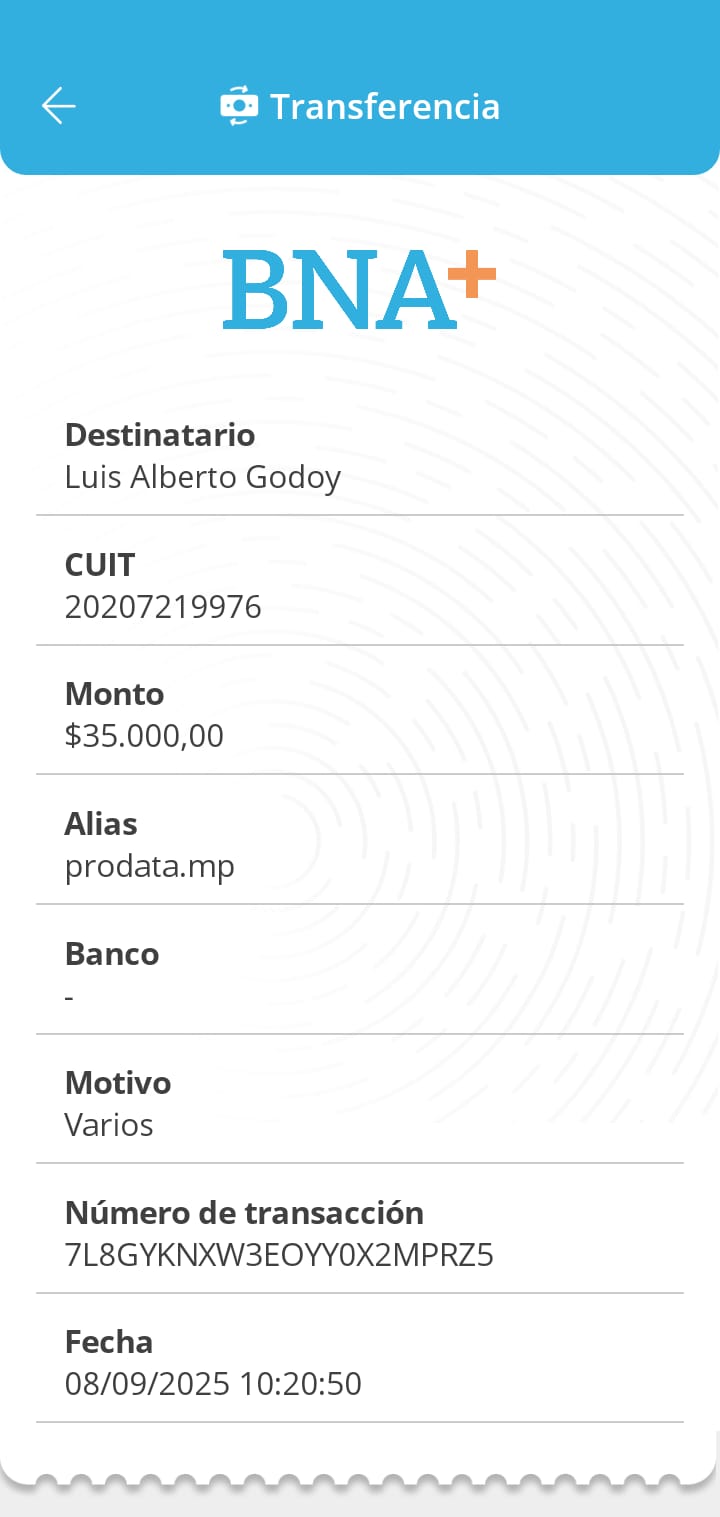This screenshot has width=720, height=1517.
Task: Click the Destinatario label
Action: pyautogui.click(x=160, y=435)
